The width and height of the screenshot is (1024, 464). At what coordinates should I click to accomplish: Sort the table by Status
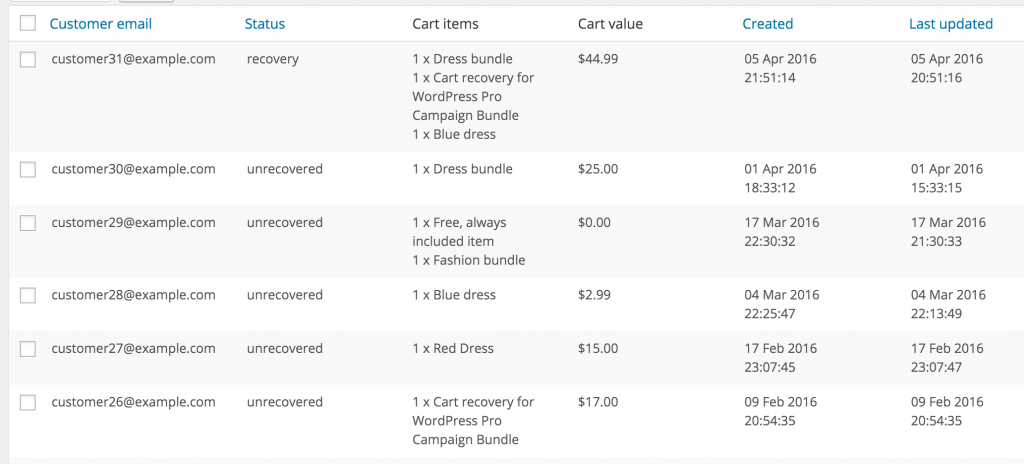click(x=264, y=24)
